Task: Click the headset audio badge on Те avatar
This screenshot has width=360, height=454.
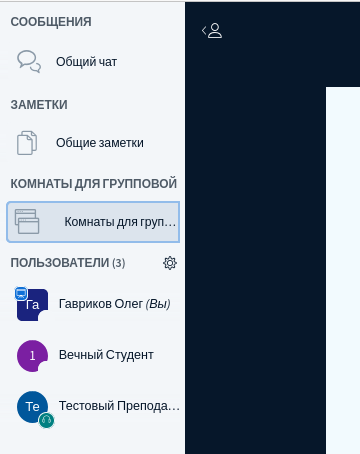Action: (x=46, y=420)
